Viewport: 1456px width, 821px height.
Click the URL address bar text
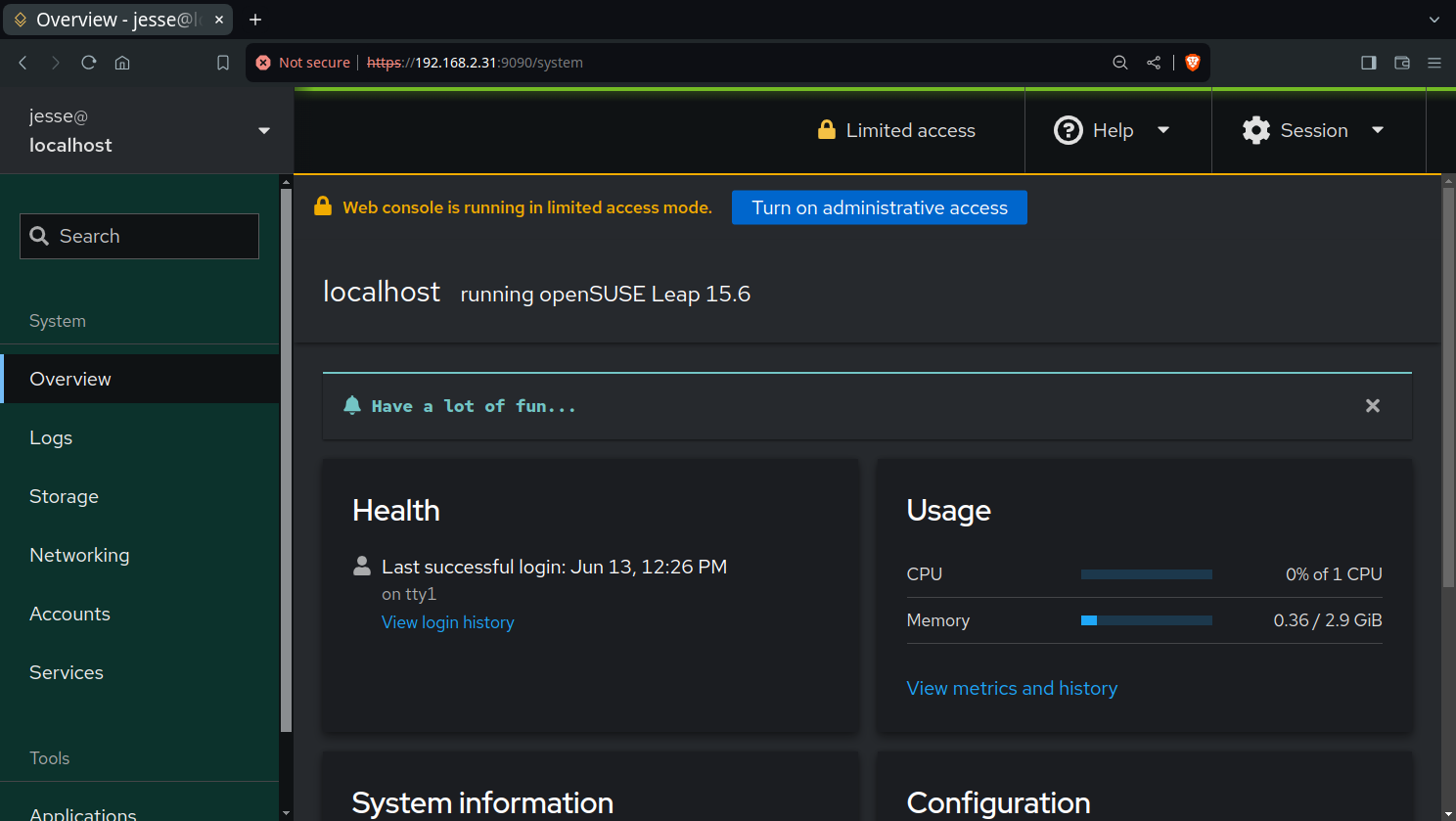tap(475, 63)
